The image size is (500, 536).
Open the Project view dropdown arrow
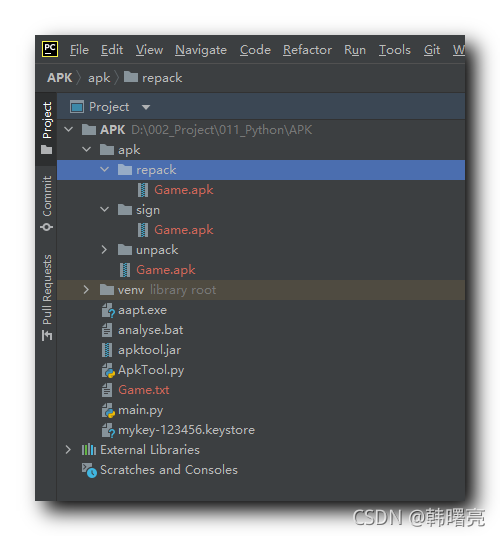146,107
